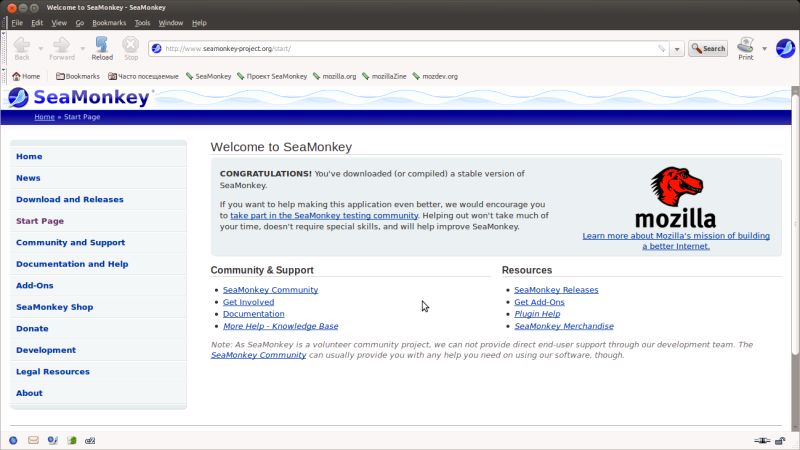Open ChatZilla IRC from the status bar
The height and width of the screenshot is (450, 800).
[x=90, y=440]
